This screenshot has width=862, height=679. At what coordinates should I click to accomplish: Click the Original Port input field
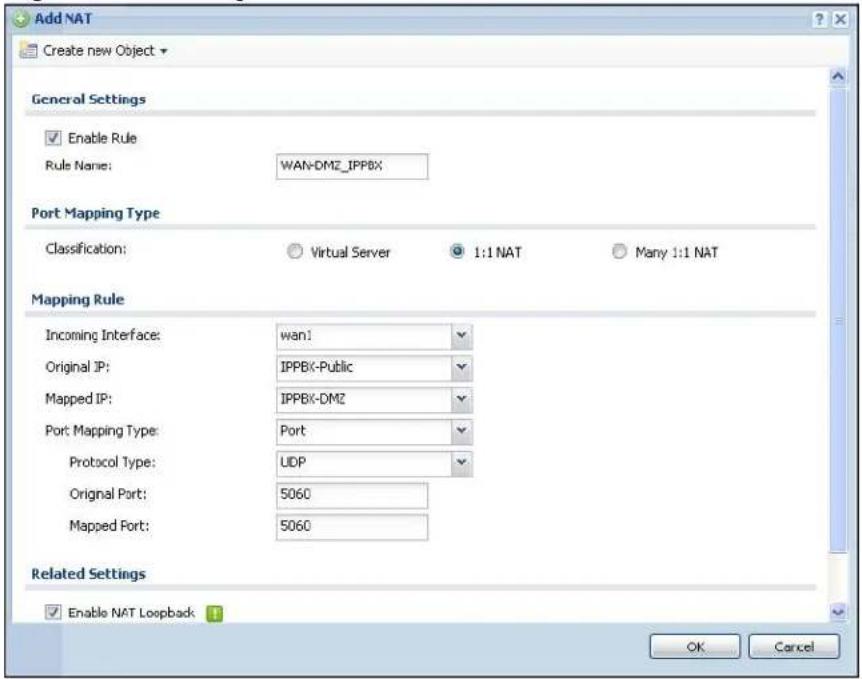click(x=352, y=495)
